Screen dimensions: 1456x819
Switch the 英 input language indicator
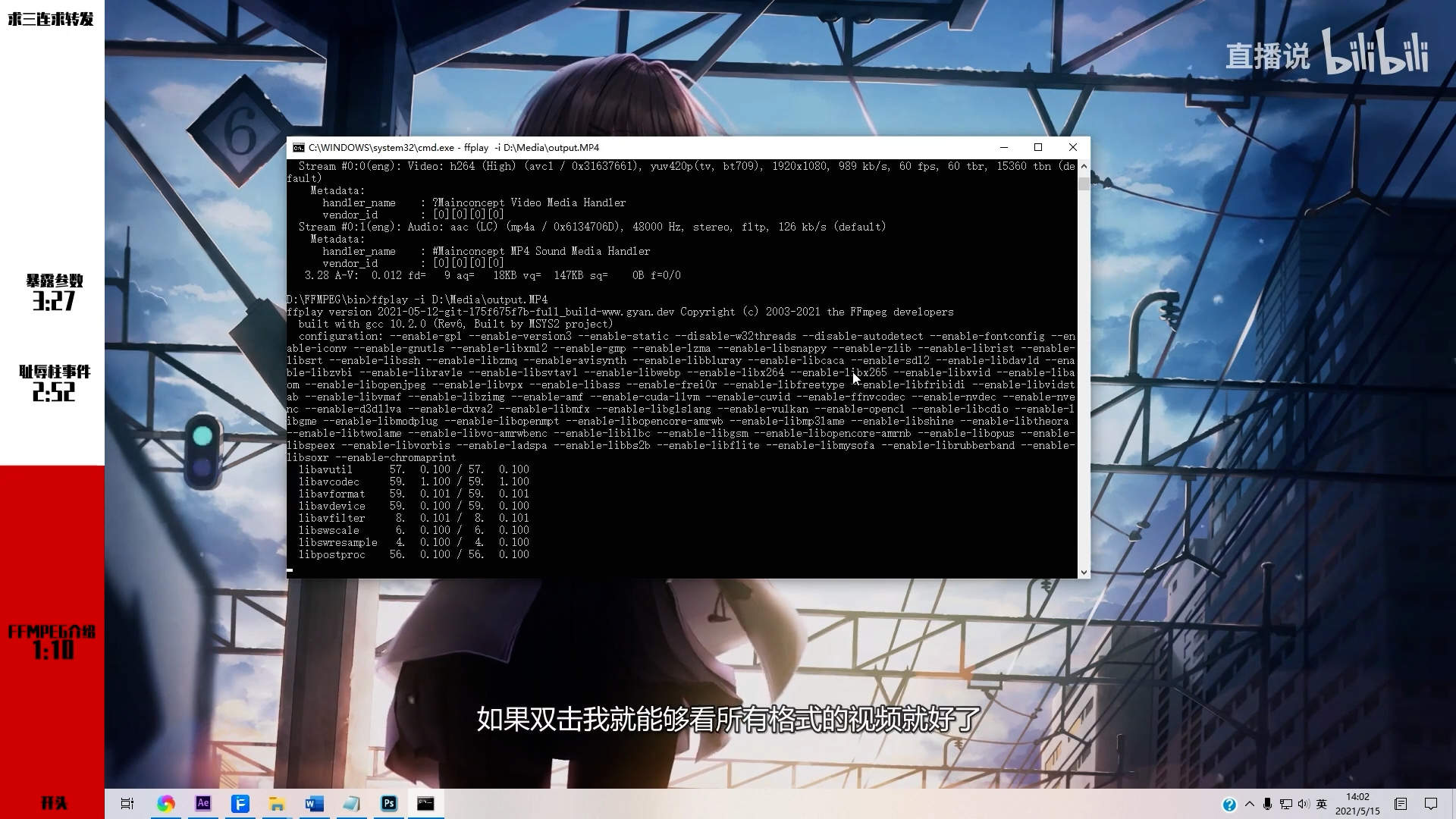click(x=1321, y=804)
